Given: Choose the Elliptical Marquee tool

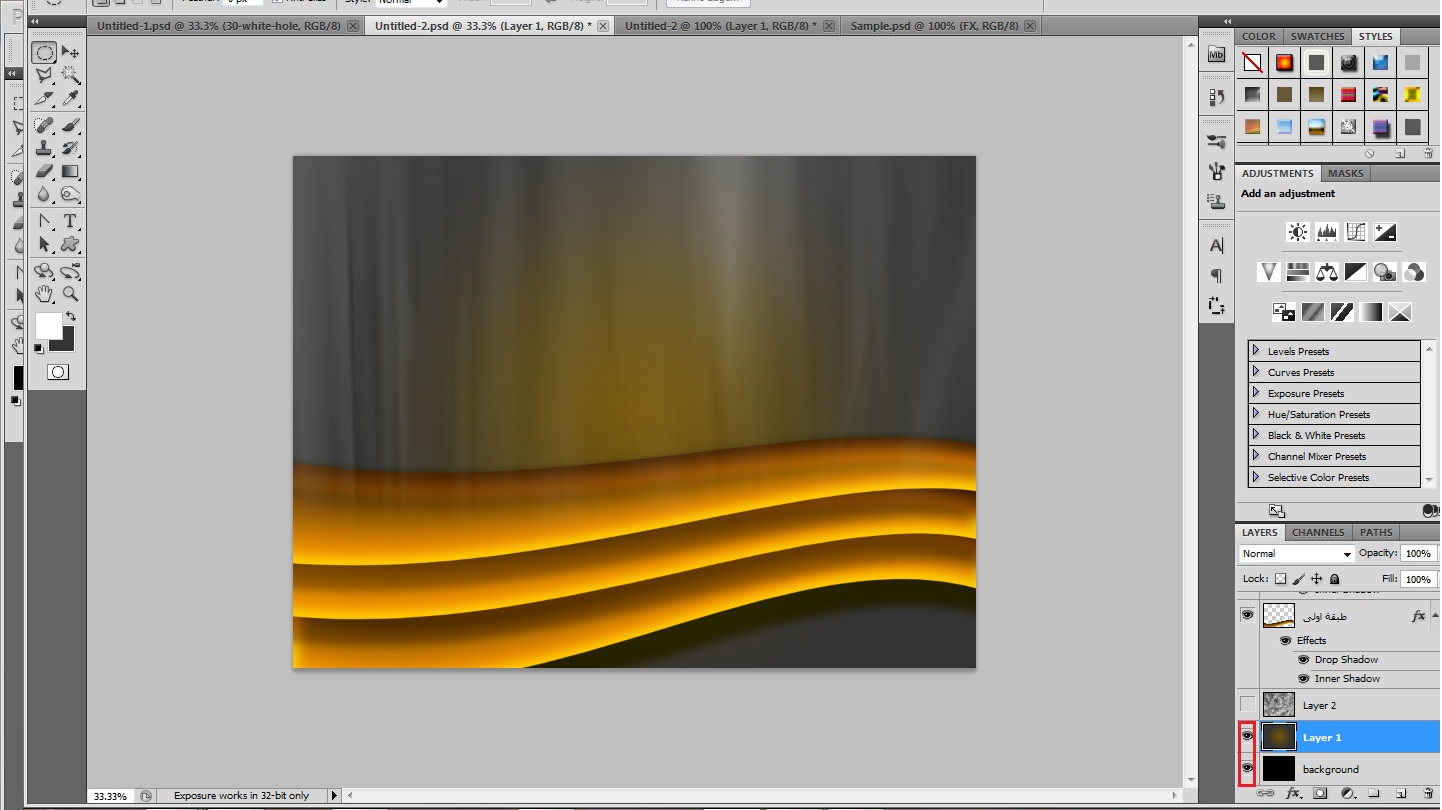Looking at the screenshot, I should [x=44, y=52].
